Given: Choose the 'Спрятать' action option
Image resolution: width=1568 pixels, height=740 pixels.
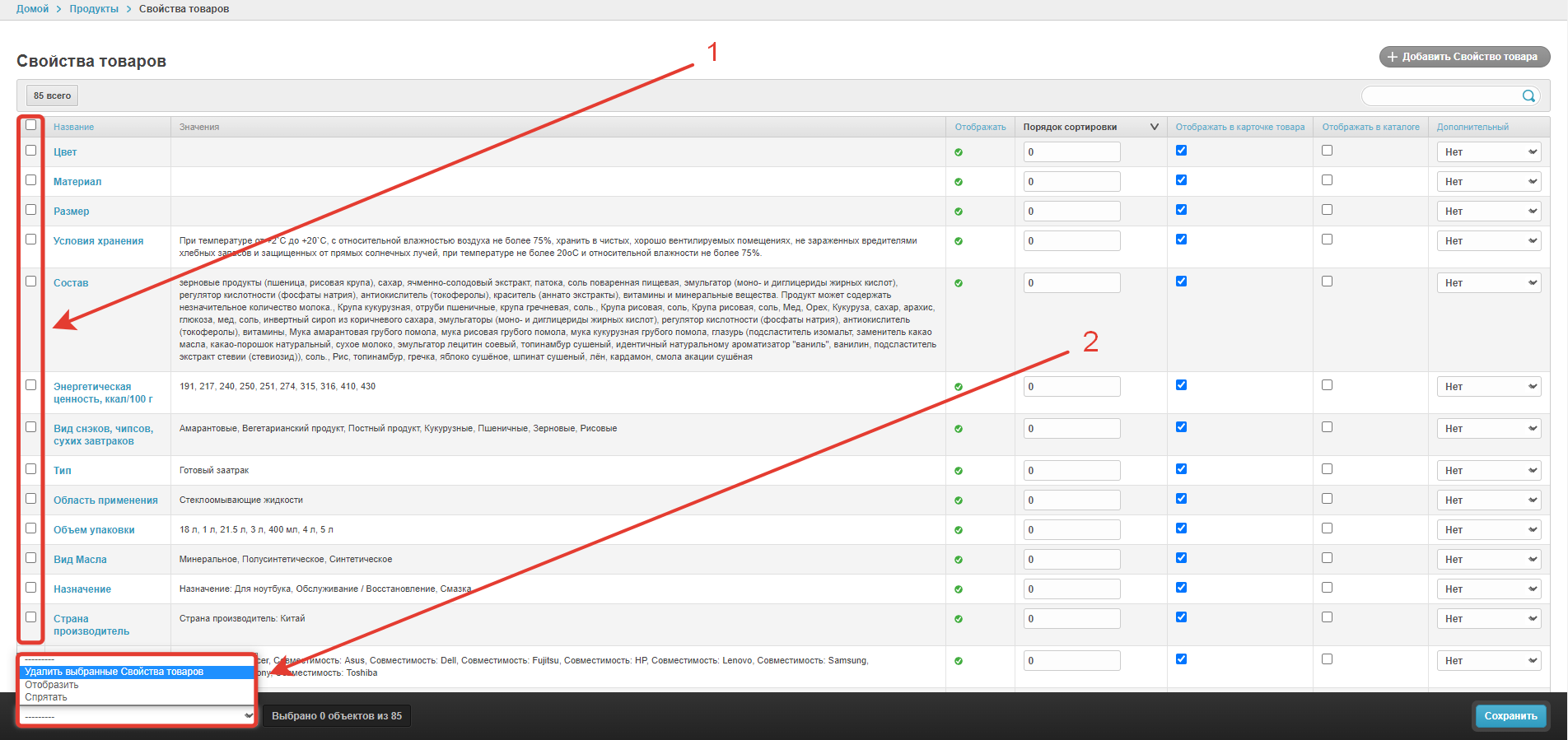Looking at the screenshot, I should (46, 697).
